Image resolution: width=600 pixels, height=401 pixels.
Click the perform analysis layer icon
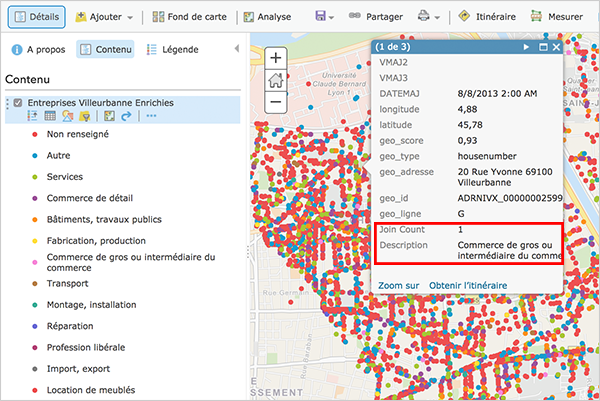109,116
